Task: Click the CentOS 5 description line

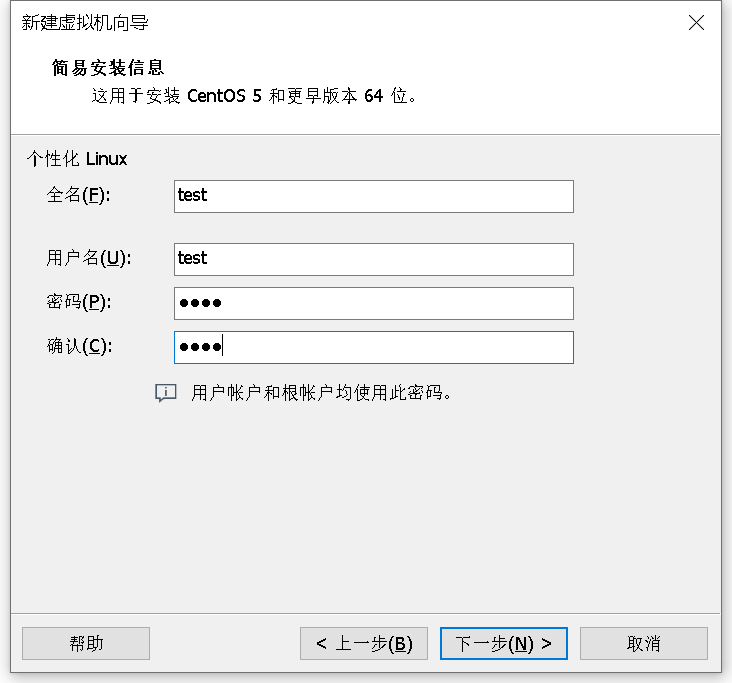Action: point(254,96)
